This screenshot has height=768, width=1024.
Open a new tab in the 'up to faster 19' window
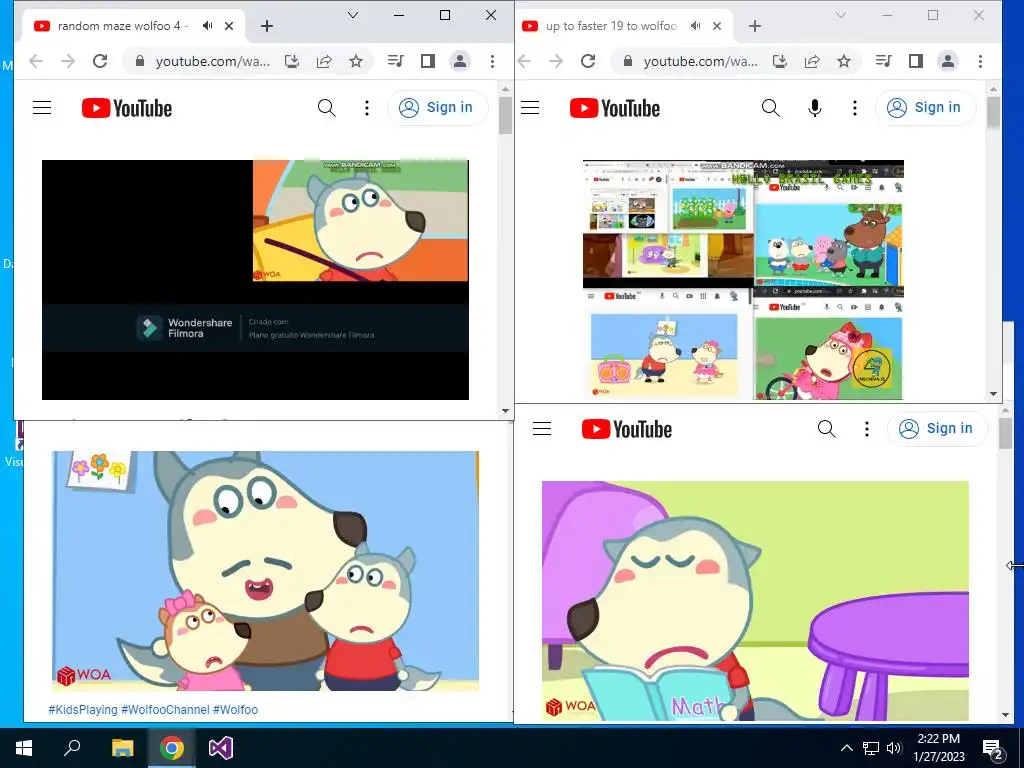754,26
